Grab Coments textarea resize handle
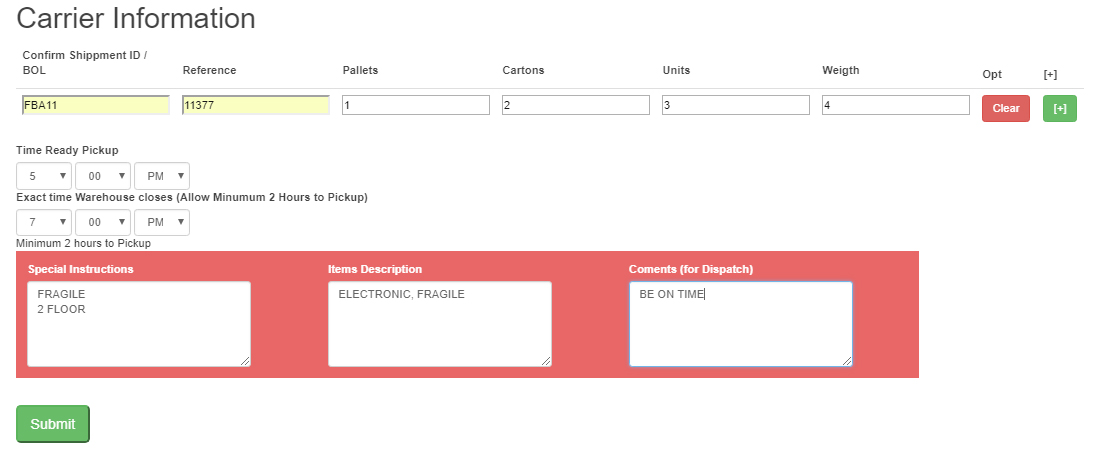 [847, 361]
